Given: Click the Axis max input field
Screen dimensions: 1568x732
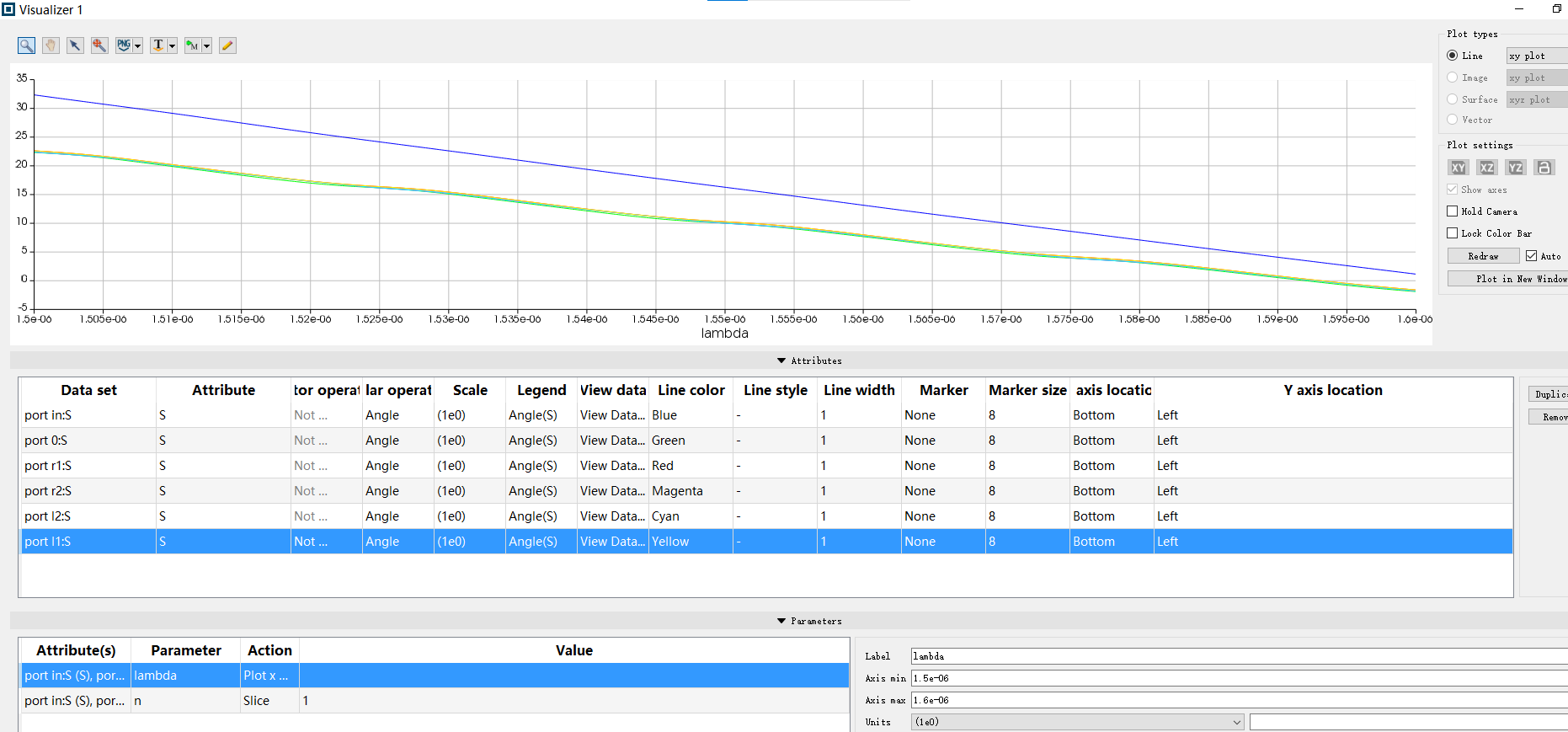Looking at the screenshot, I should click(x=1240, y=700).
